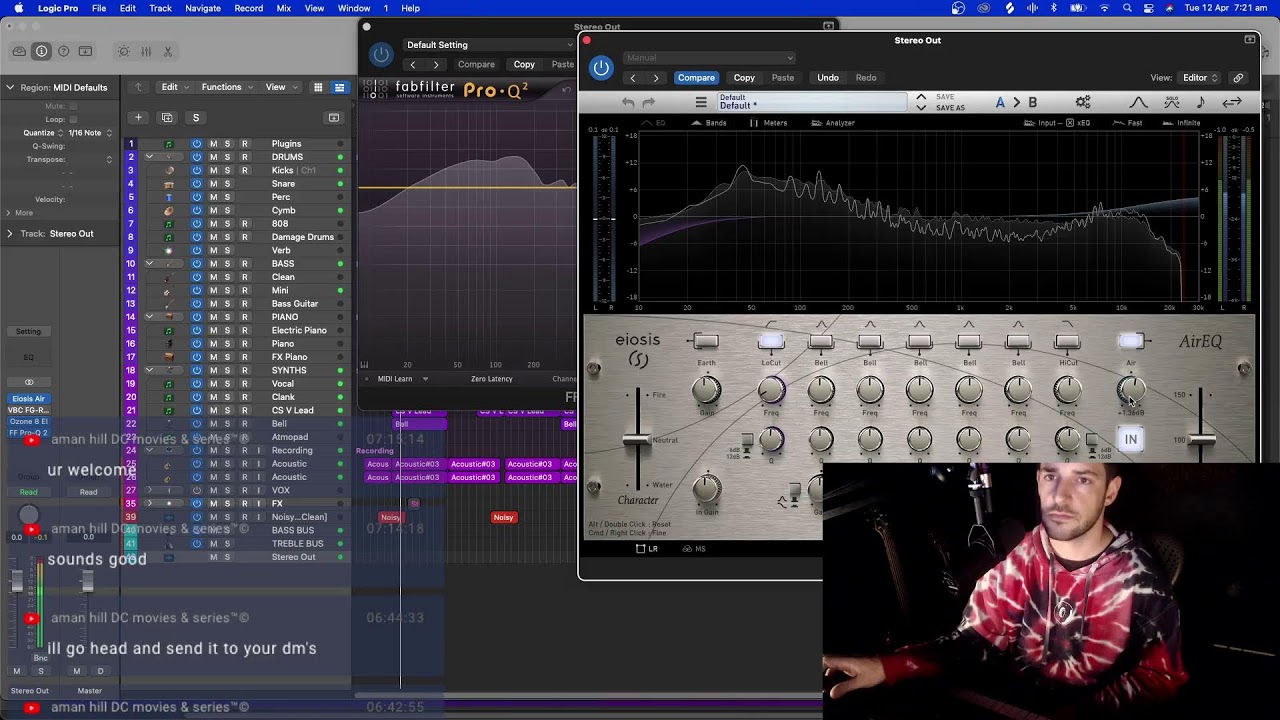The image size is (1280, 720).
Task: Toggle the Air band switch
Action: pyautogui.click(x=1131, y=342)
